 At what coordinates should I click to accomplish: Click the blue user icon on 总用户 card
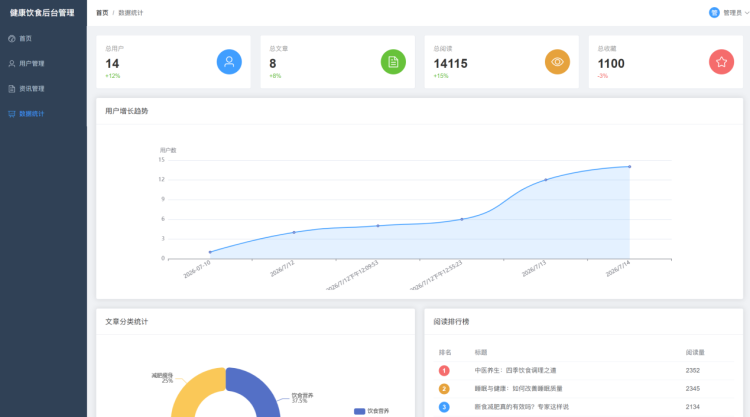click(x=229, y=62)
